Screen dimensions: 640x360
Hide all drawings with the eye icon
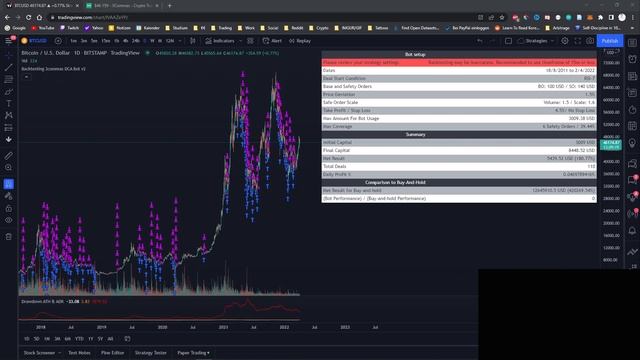(9, 220)
